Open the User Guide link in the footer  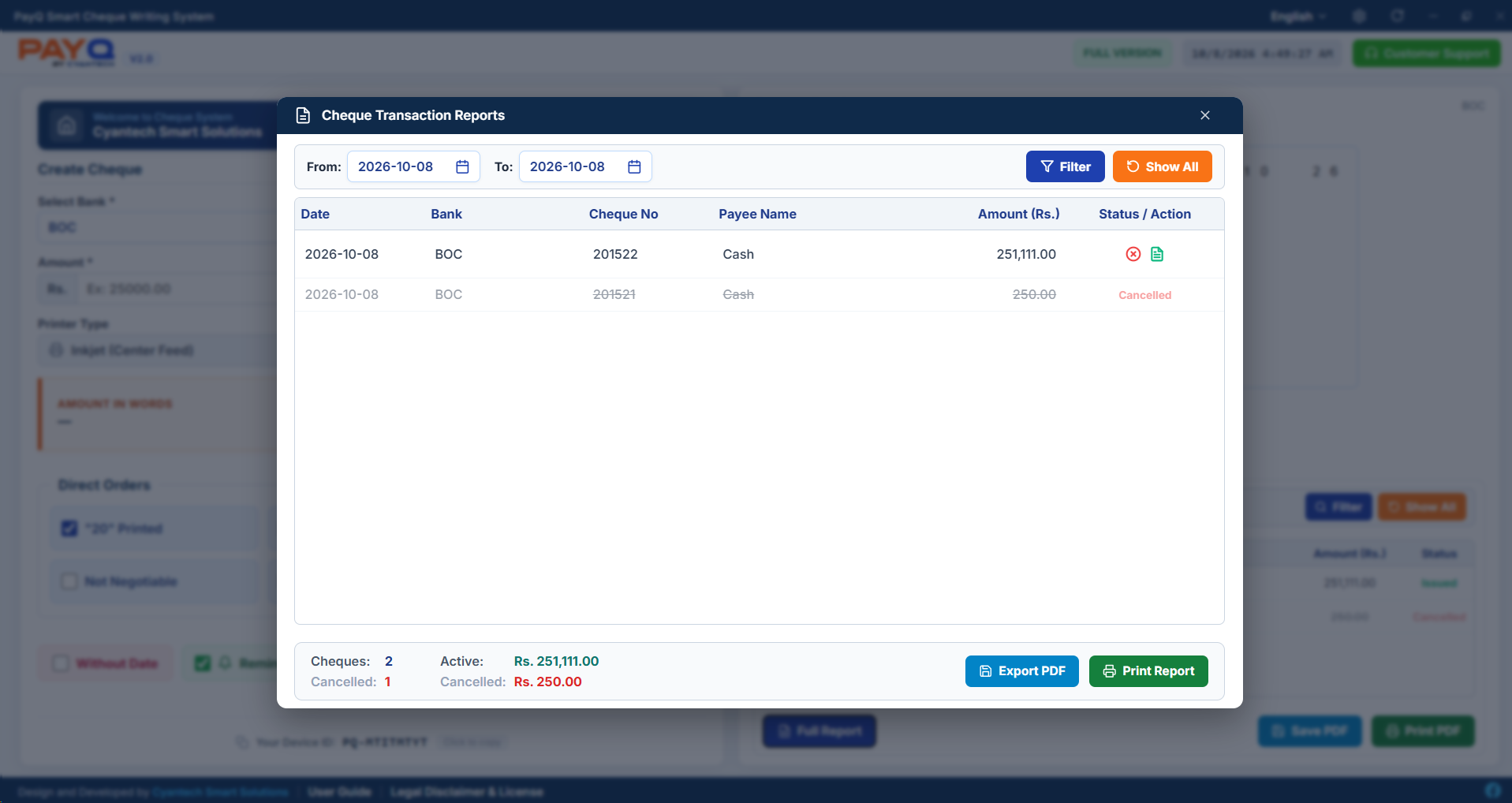click(x=340, y=791)
